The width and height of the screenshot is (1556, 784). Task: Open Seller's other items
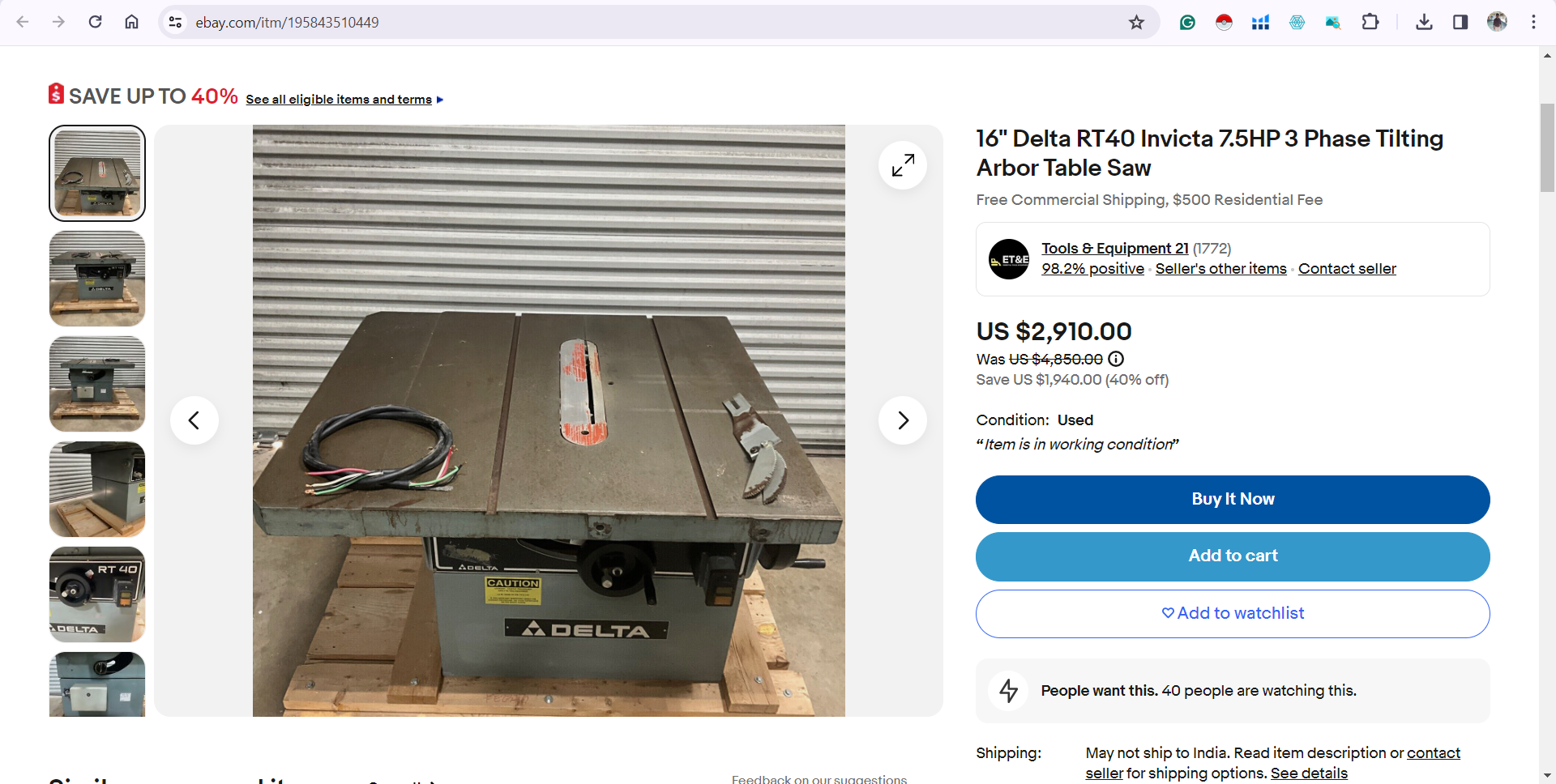1220,269
